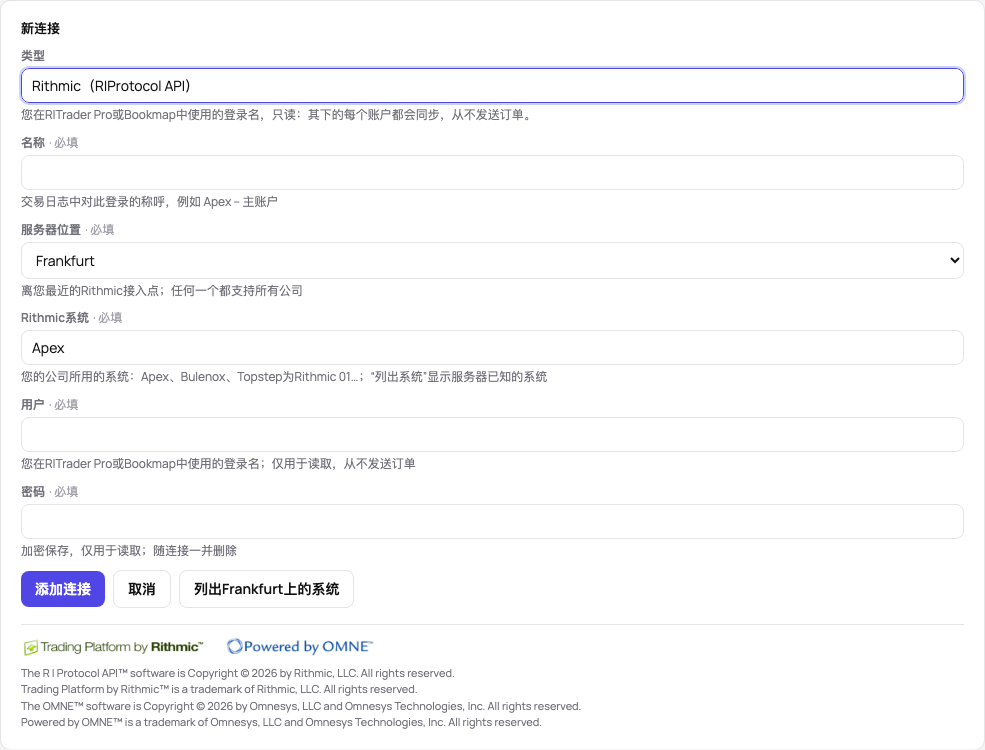Focus the 密码 input field

pos(492,521)
